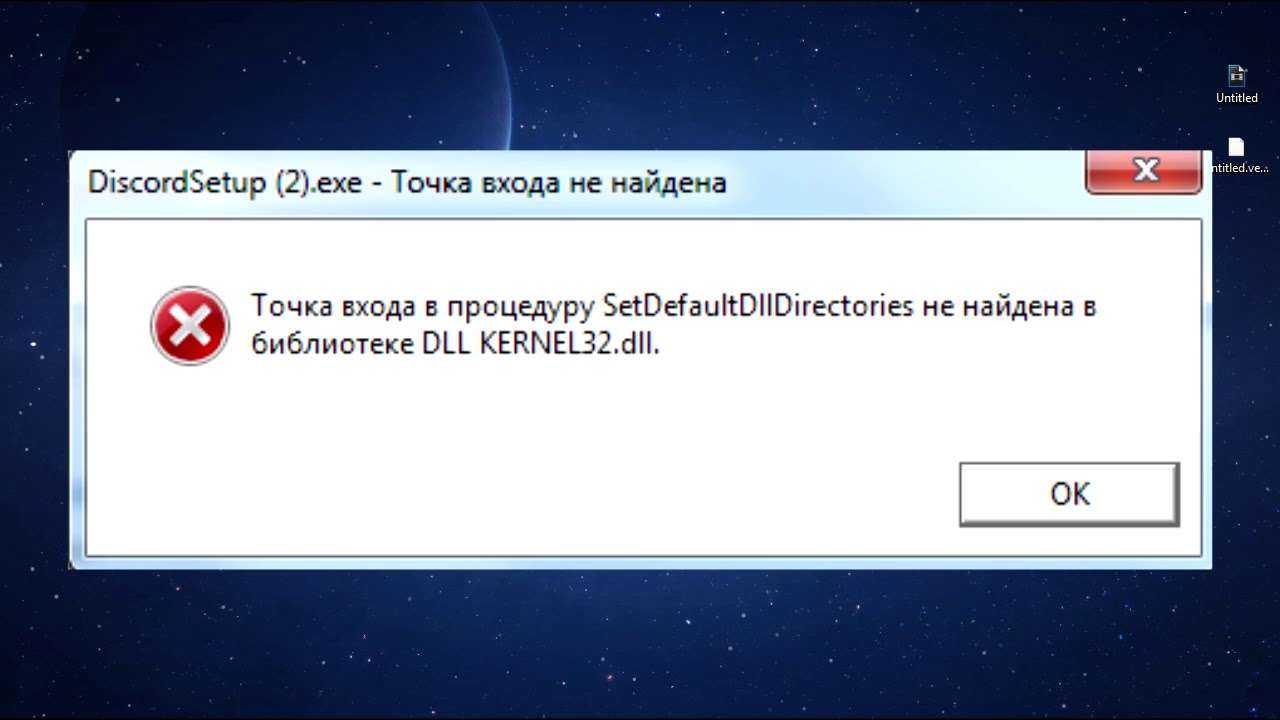Click the starry desktop wallpaper below the dialog
Viewport: 1280px width, 720px height.
[x=640, y=640]
